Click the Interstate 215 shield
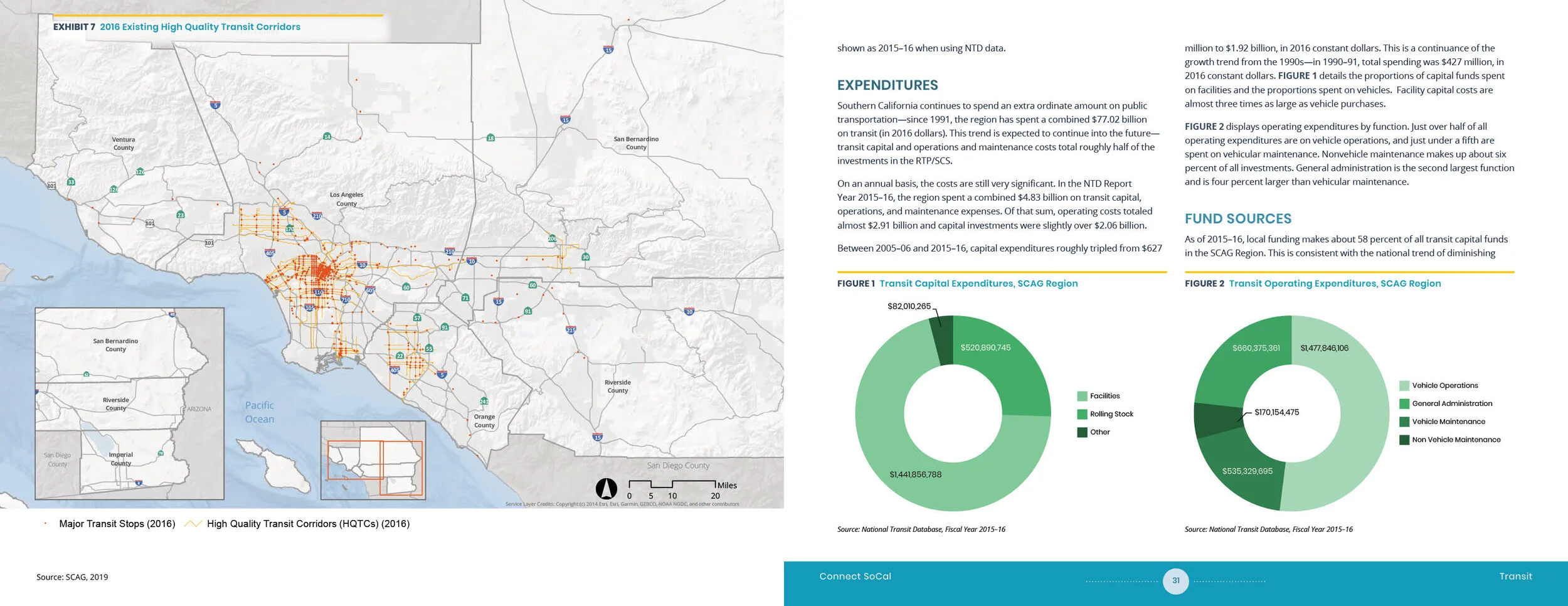The width and height of the screenshot is (1568, 606). (x=571, y=329)
